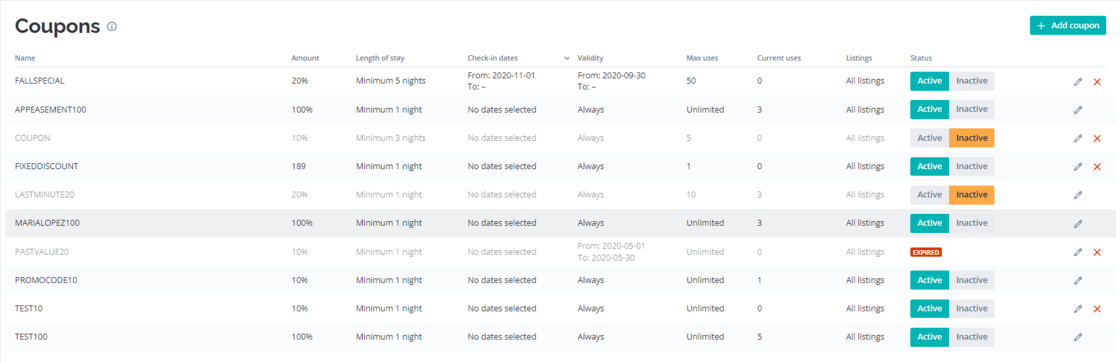
Task: Click the 189 amount for FIXEDDISCOUNT
Action: pos(299,166)
